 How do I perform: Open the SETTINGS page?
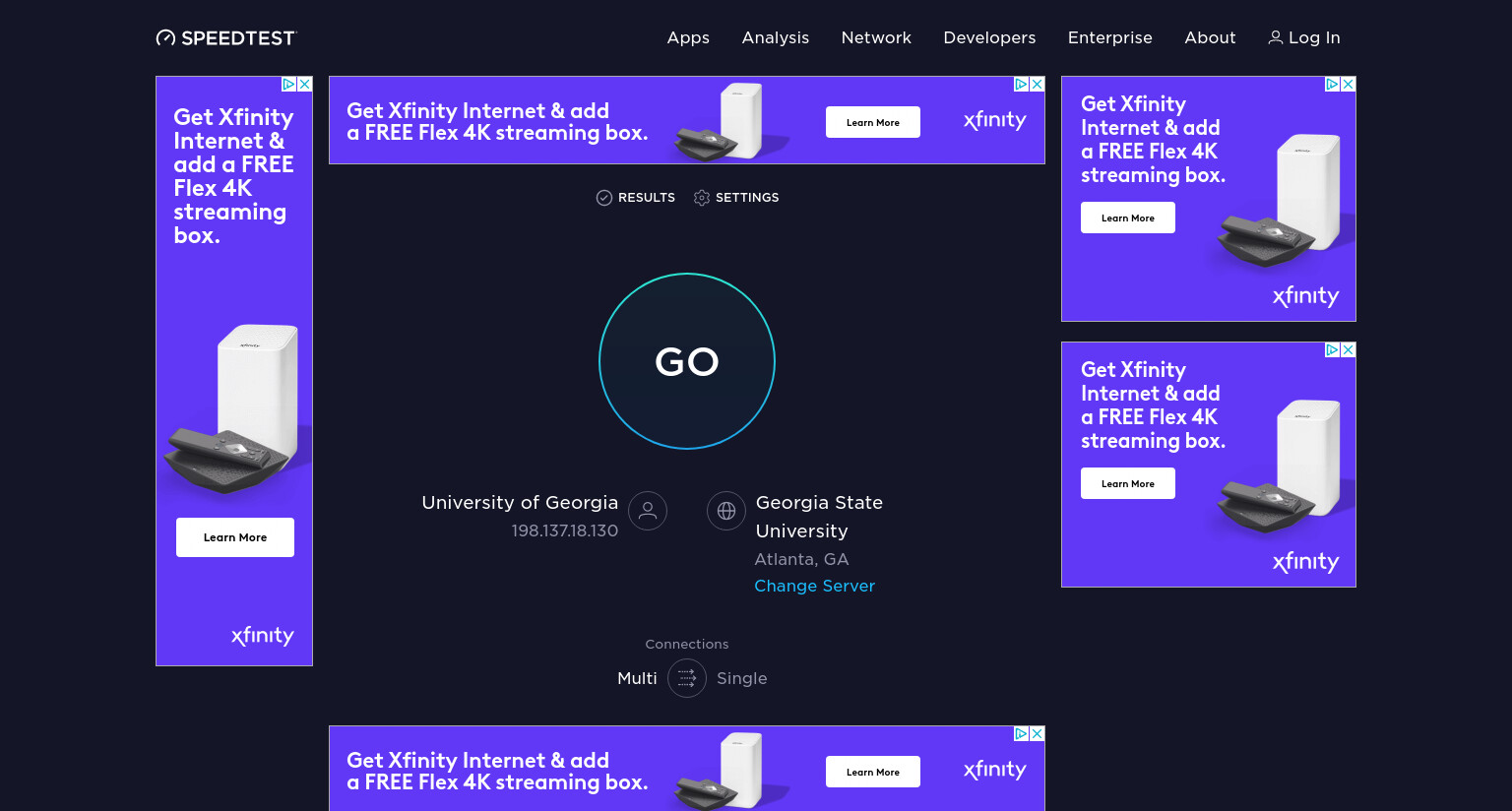736,198
